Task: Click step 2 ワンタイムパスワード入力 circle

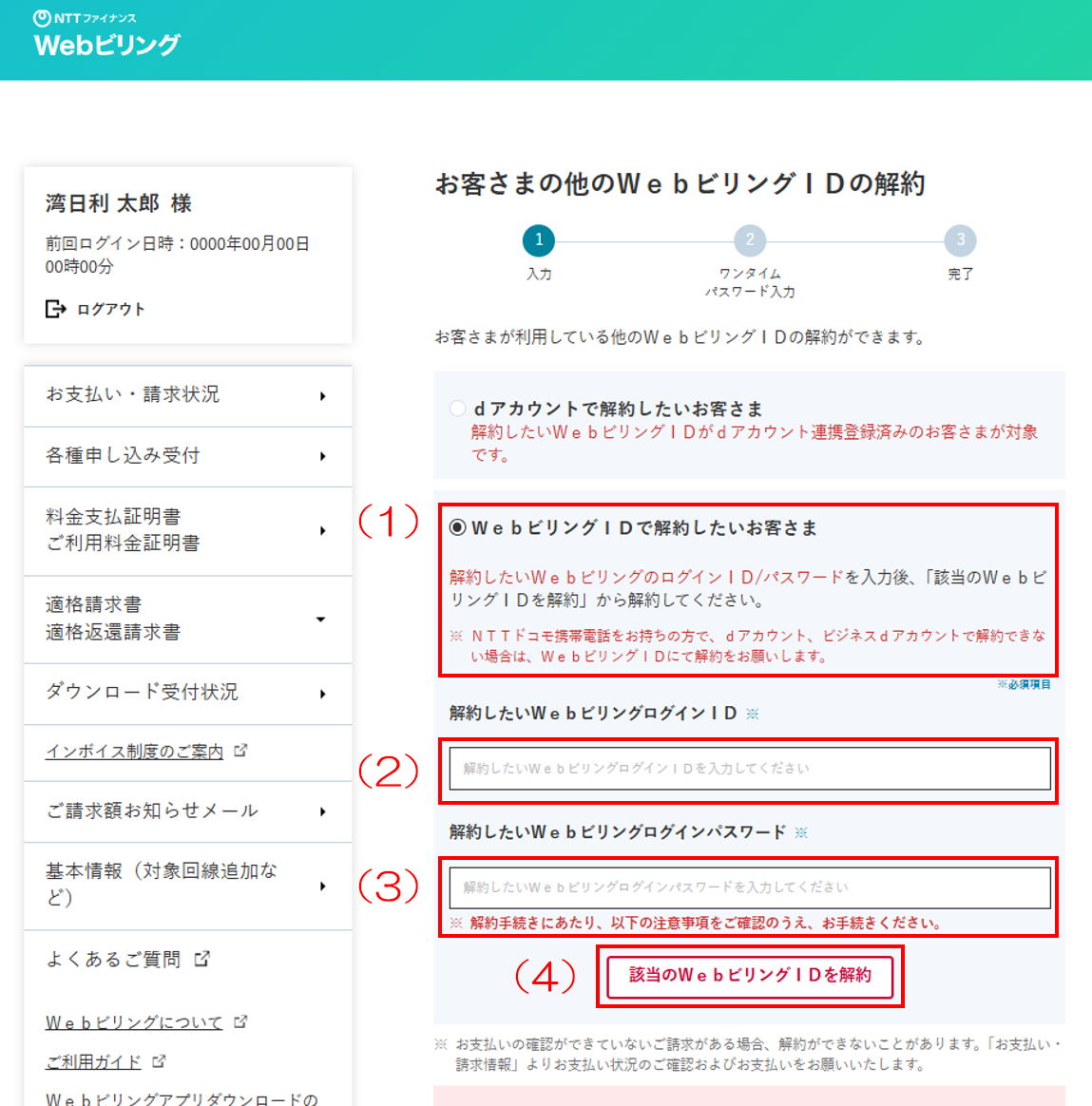Action: click(x=750, y=240)
